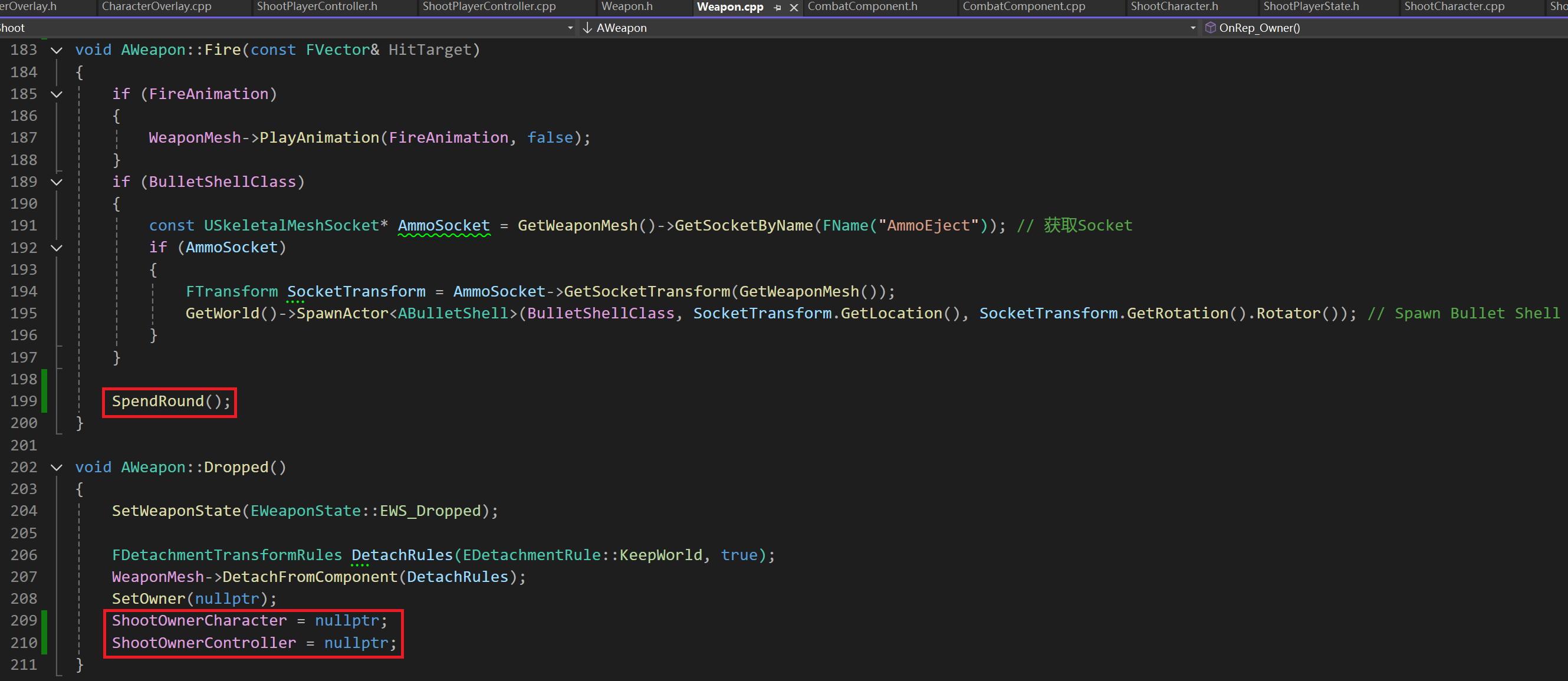This screenshot has height=681, width=1568.
Task: Collapse the AWeapon::Fire function at line 183
Action: [57, 50]
